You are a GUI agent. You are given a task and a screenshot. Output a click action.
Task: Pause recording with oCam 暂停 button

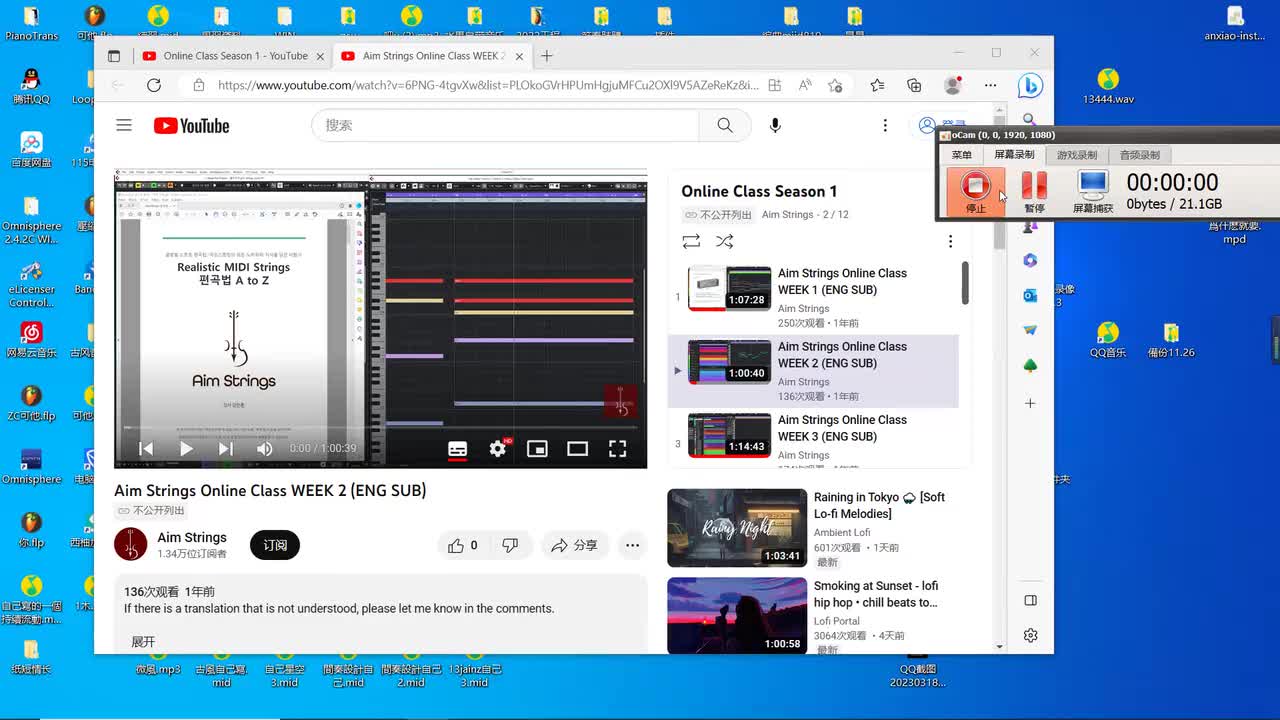[1034, 191]
